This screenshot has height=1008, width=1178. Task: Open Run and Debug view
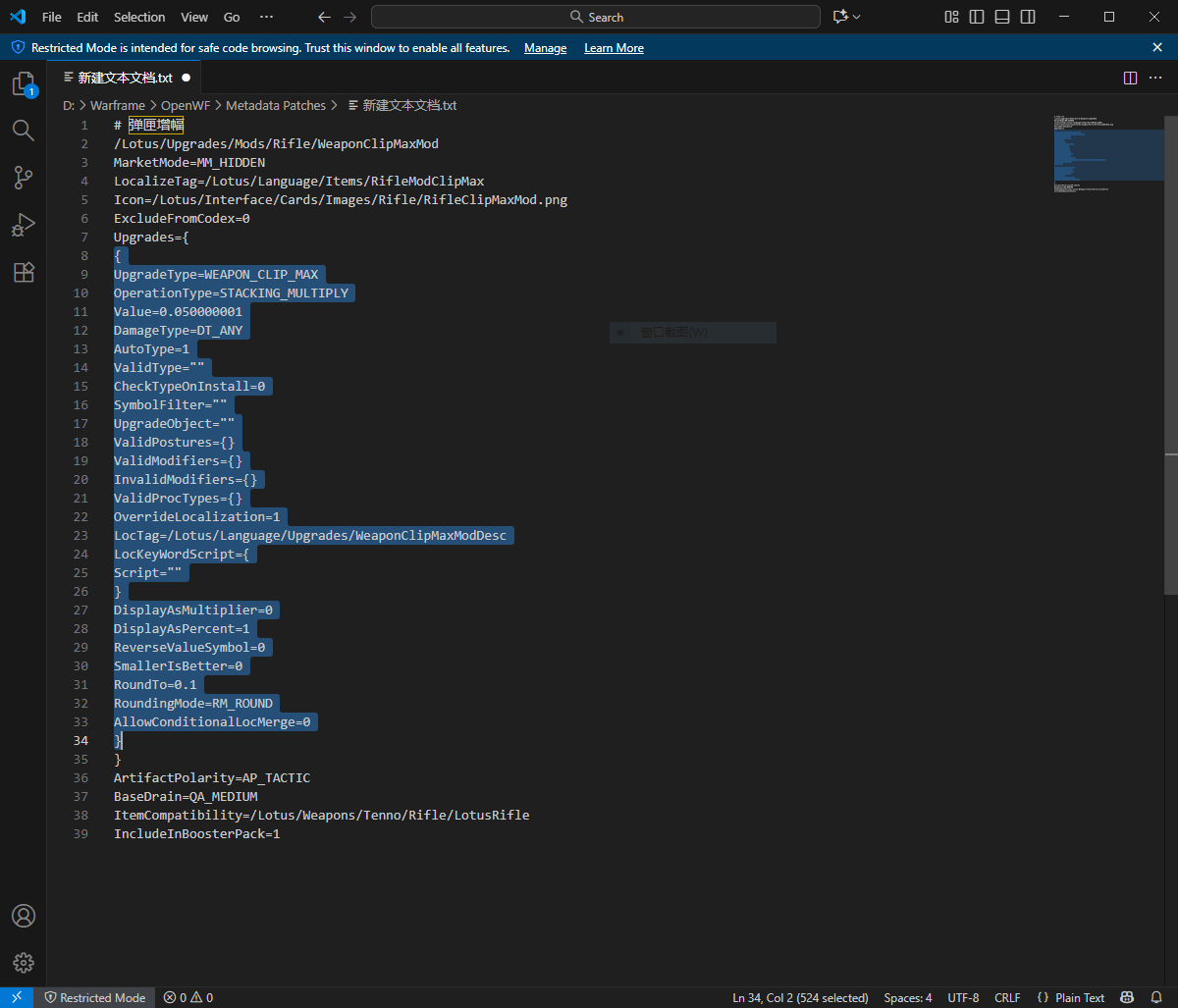click(x=23, y=225)
